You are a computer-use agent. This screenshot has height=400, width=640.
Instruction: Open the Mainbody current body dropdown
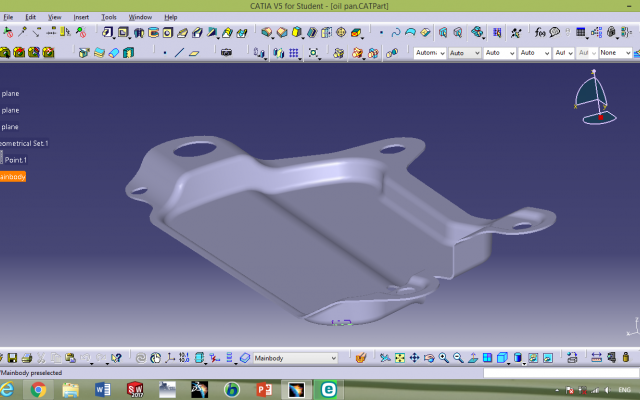(x=296, y=358)
